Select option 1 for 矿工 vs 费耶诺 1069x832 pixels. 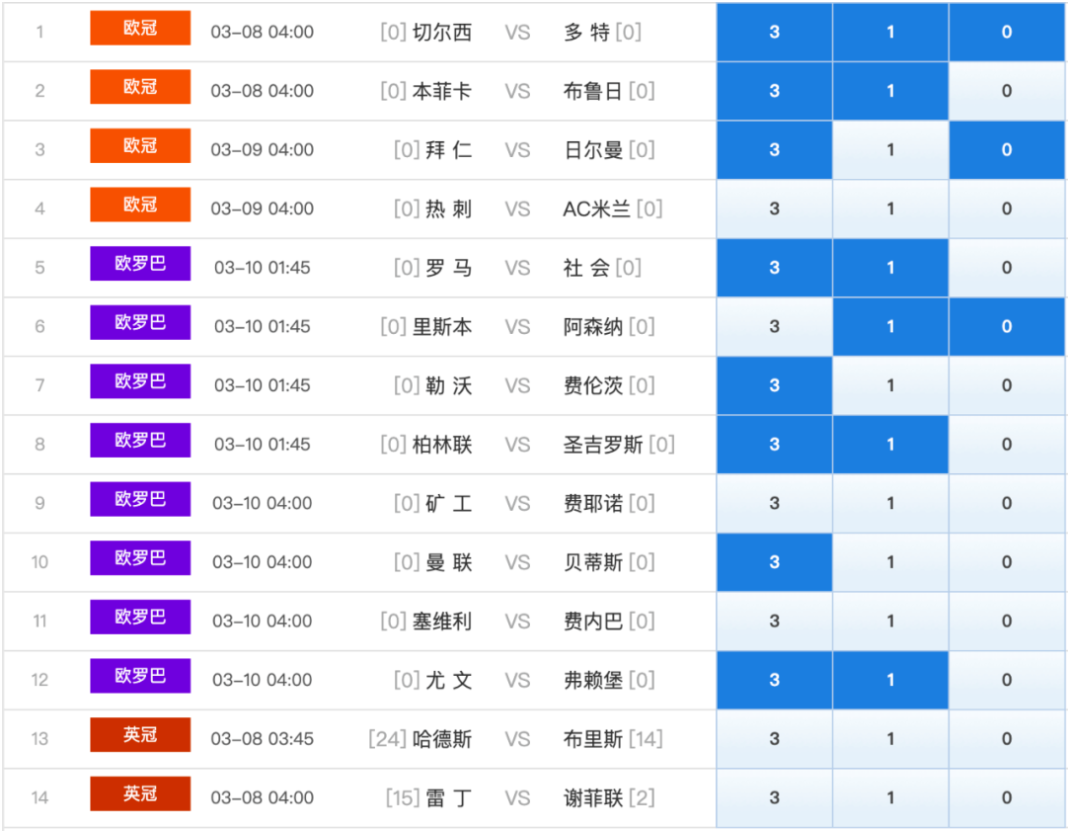pyautogui.click(x=890, y=503)
